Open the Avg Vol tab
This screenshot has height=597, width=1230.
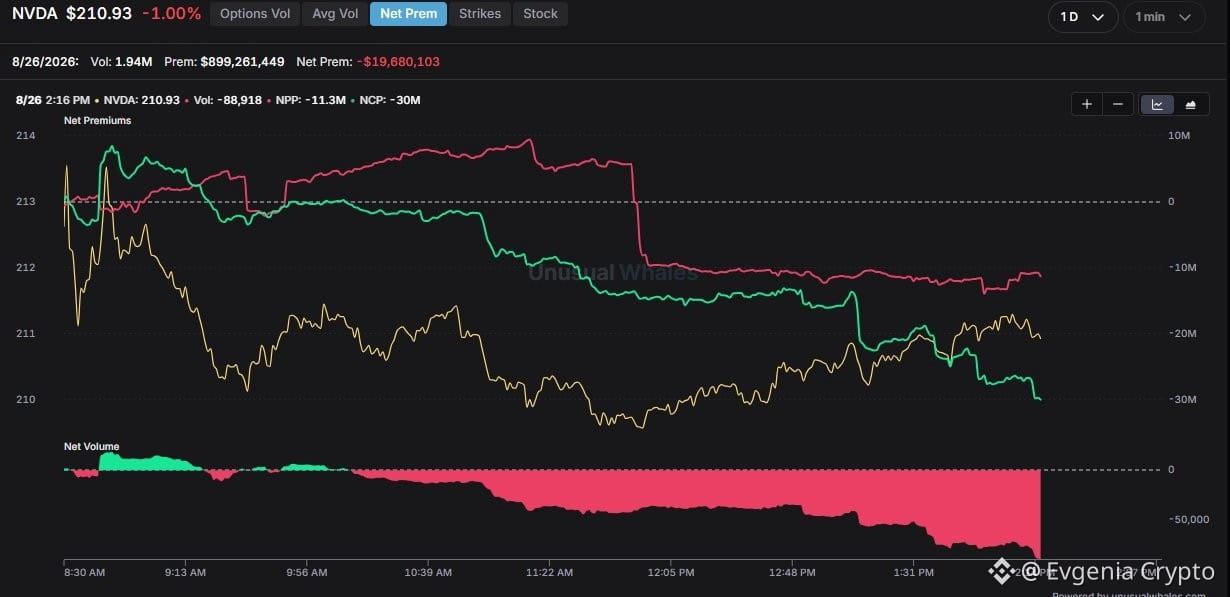coord(335,14)
